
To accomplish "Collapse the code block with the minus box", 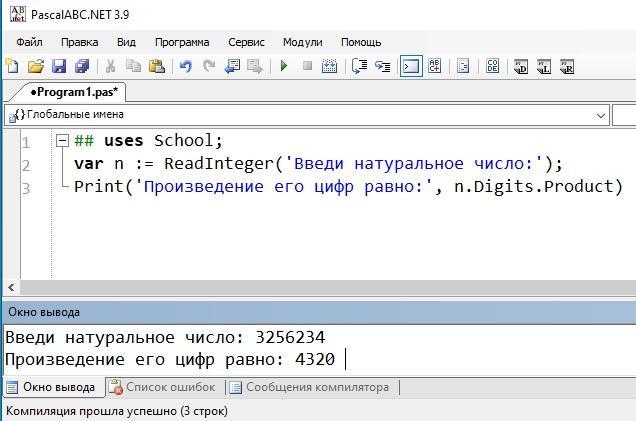I will click(62, 141).
